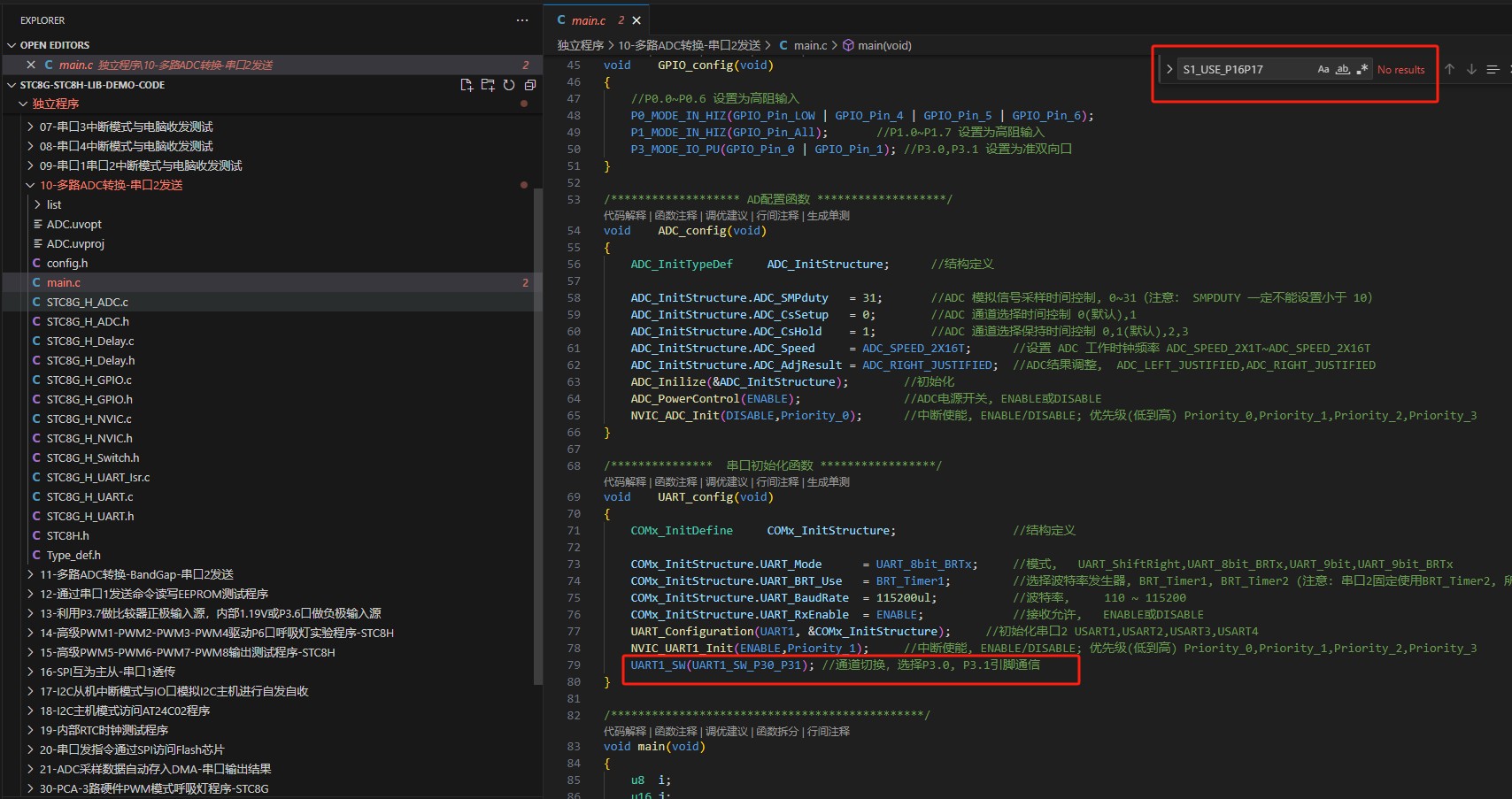
Task: Open config.h file
Action: tap(67, 263)
